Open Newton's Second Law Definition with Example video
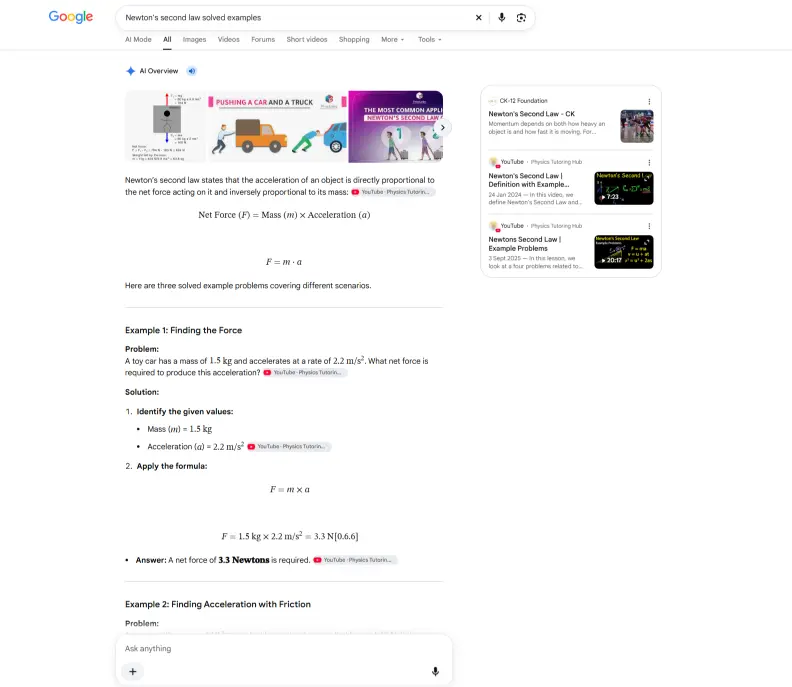The height and width of the screenshot is (687, 792). pos(528,180)
